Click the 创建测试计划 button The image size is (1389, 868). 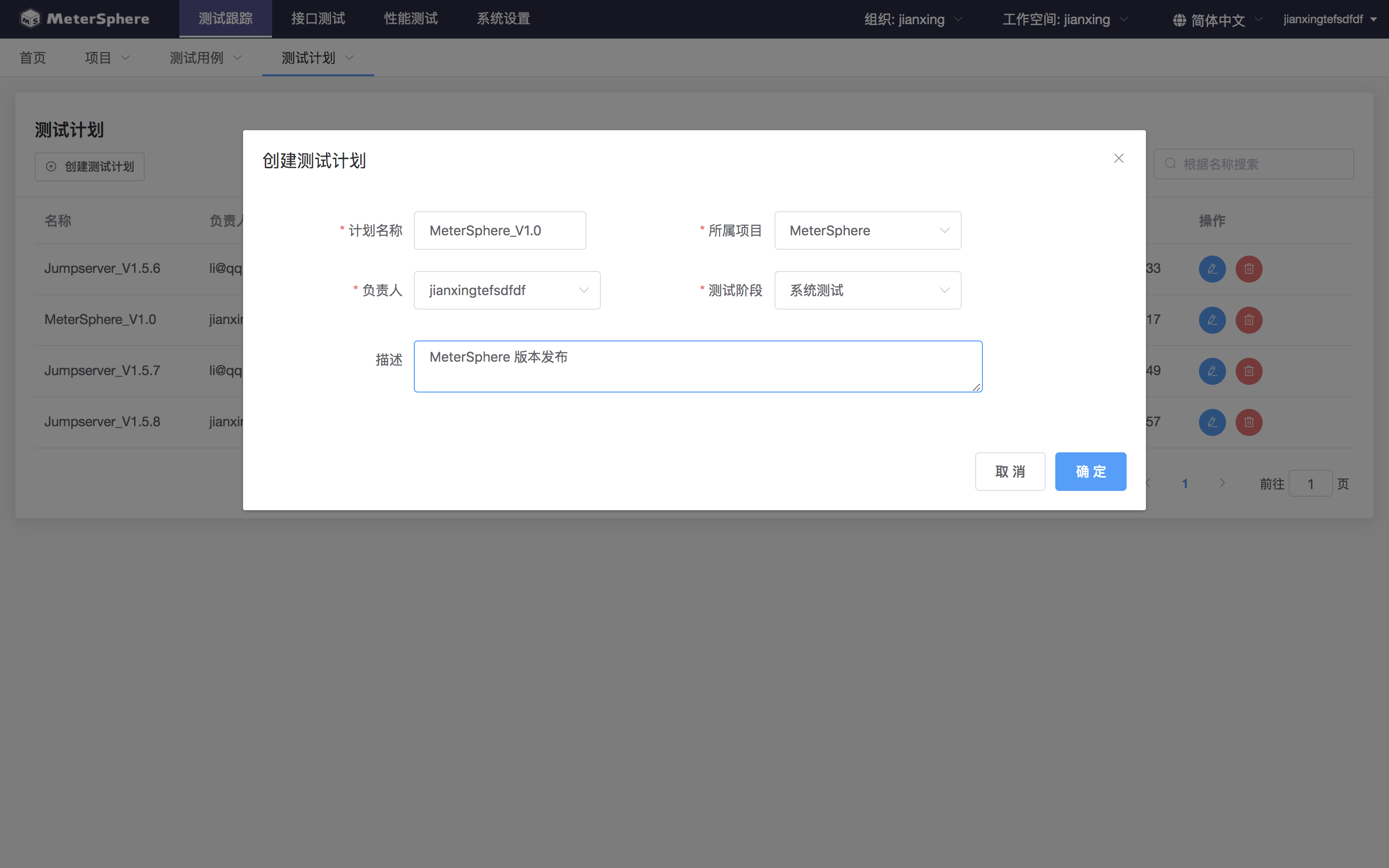[90, 166]
